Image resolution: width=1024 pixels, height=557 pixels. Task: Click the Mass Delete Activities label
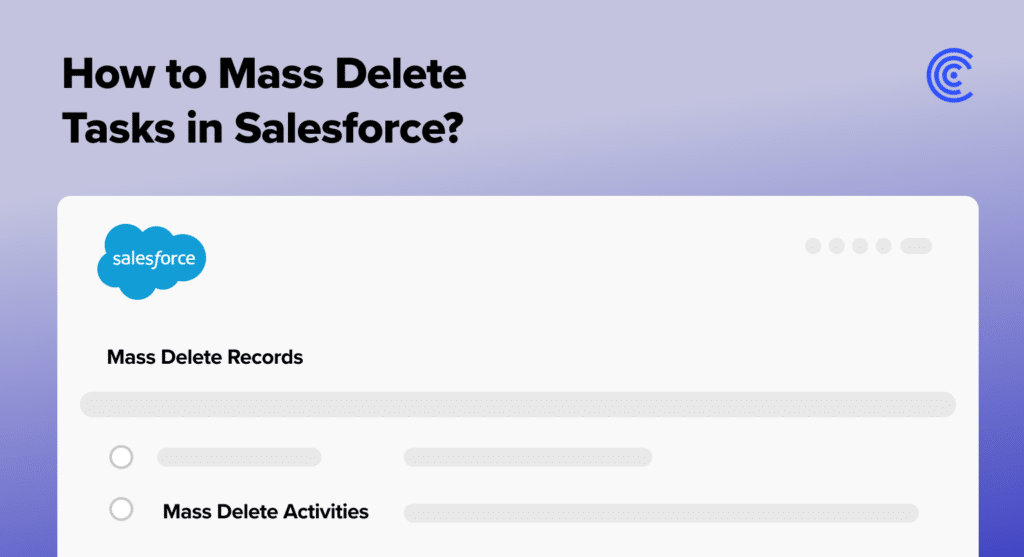coord(265,511)
